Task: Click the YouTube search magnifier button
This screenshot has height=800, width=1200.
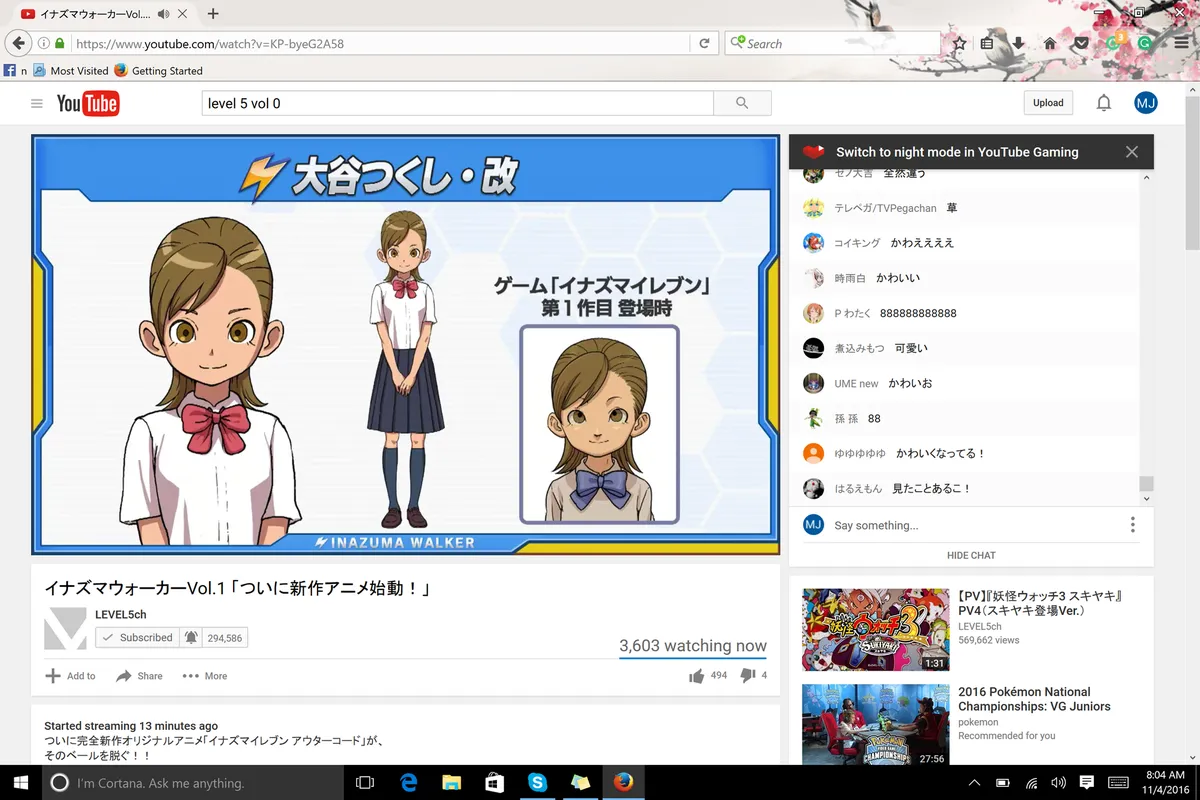Action: 742,103
